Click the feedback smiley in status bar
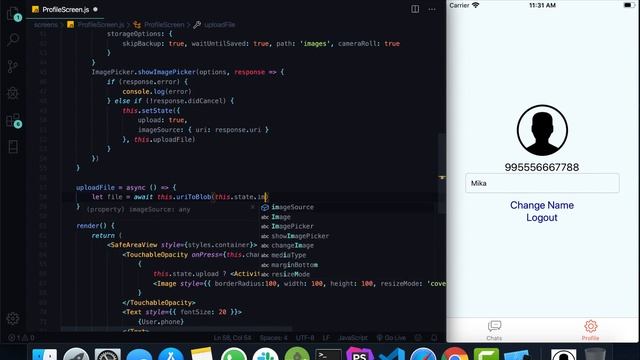The width and height of the screenshot is (640, 360). pos(418,338)
